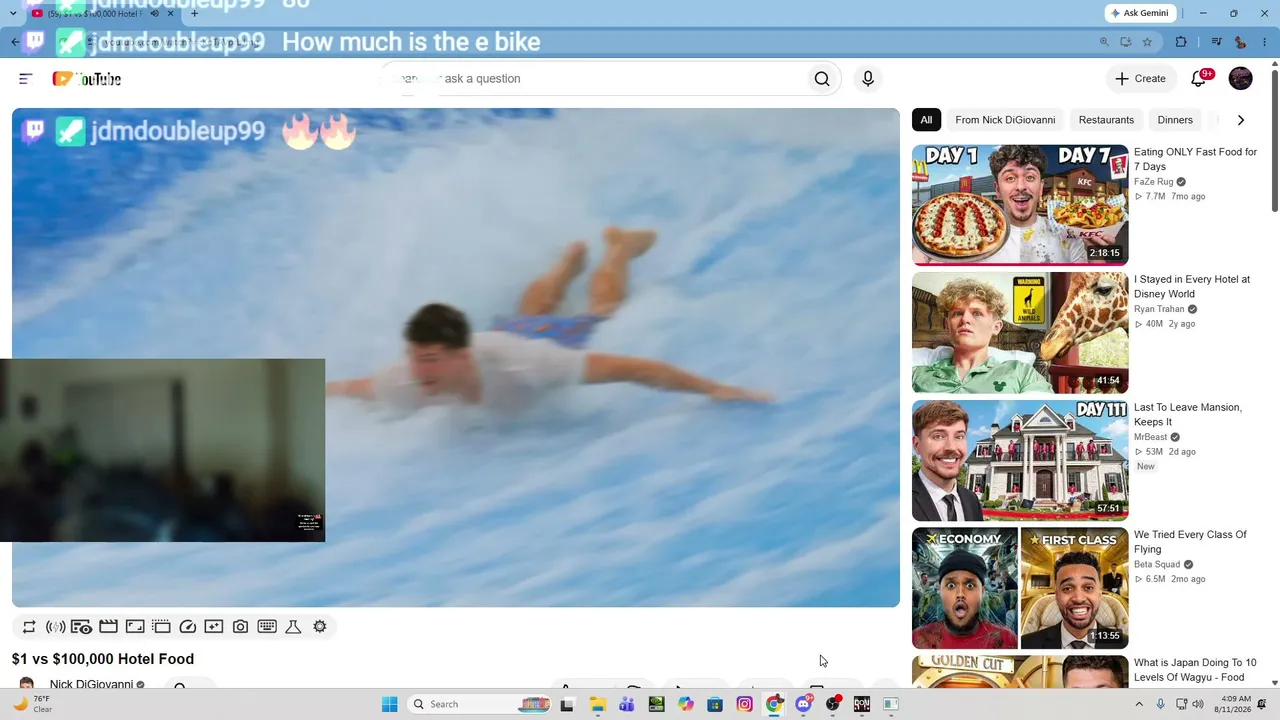
Task: Open title I Stayed in Every Hotel
Action: pyautogui.click(x=1192, y=287)
